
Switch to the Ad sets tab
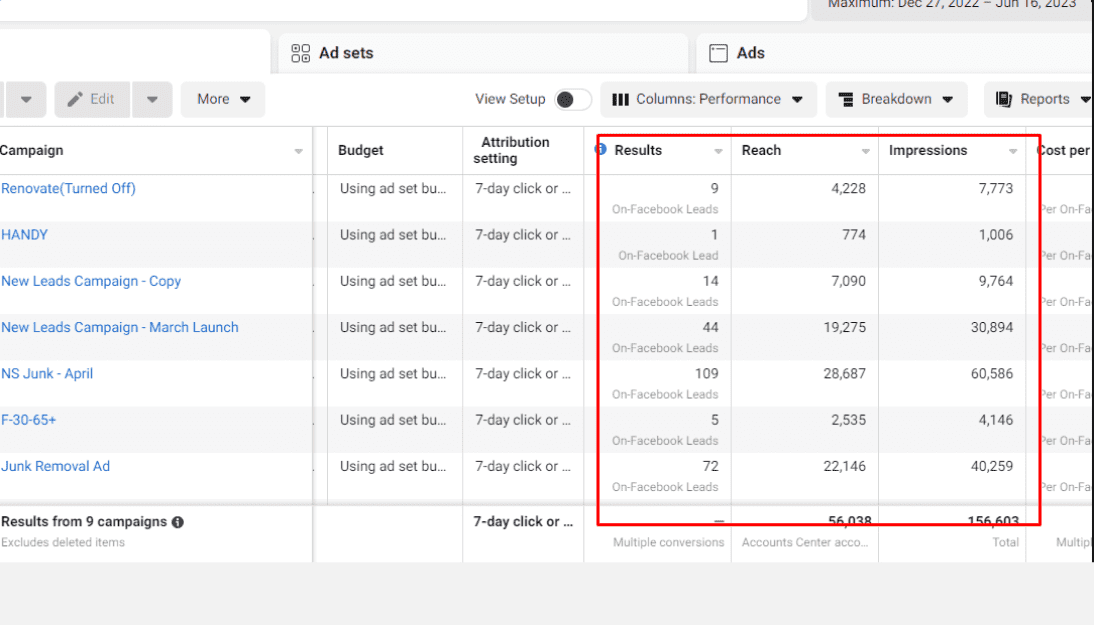pos(346,54)
